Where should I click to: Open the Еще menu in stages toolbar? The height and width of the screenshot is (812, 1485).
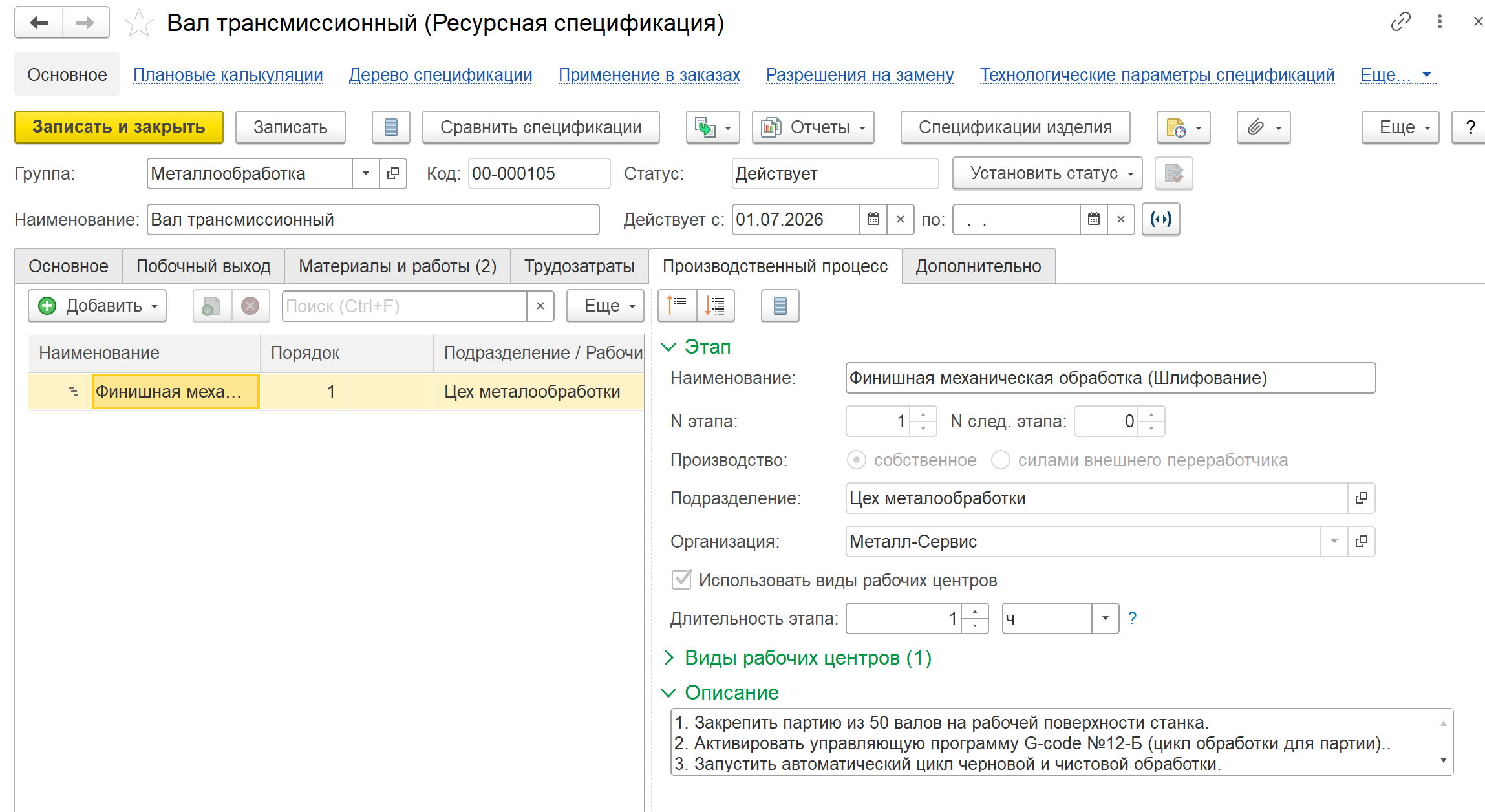point(605,306)
